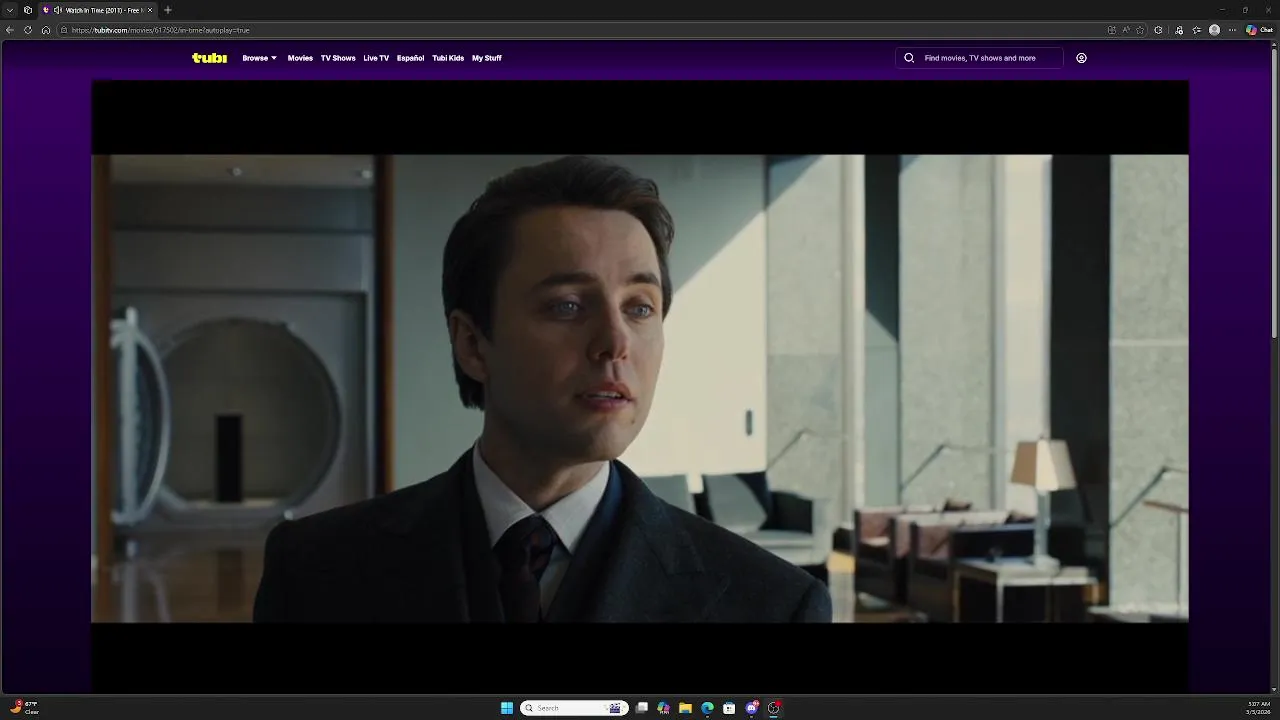Open browser Extensions

pyautogui.click(x=1159, y=30)
